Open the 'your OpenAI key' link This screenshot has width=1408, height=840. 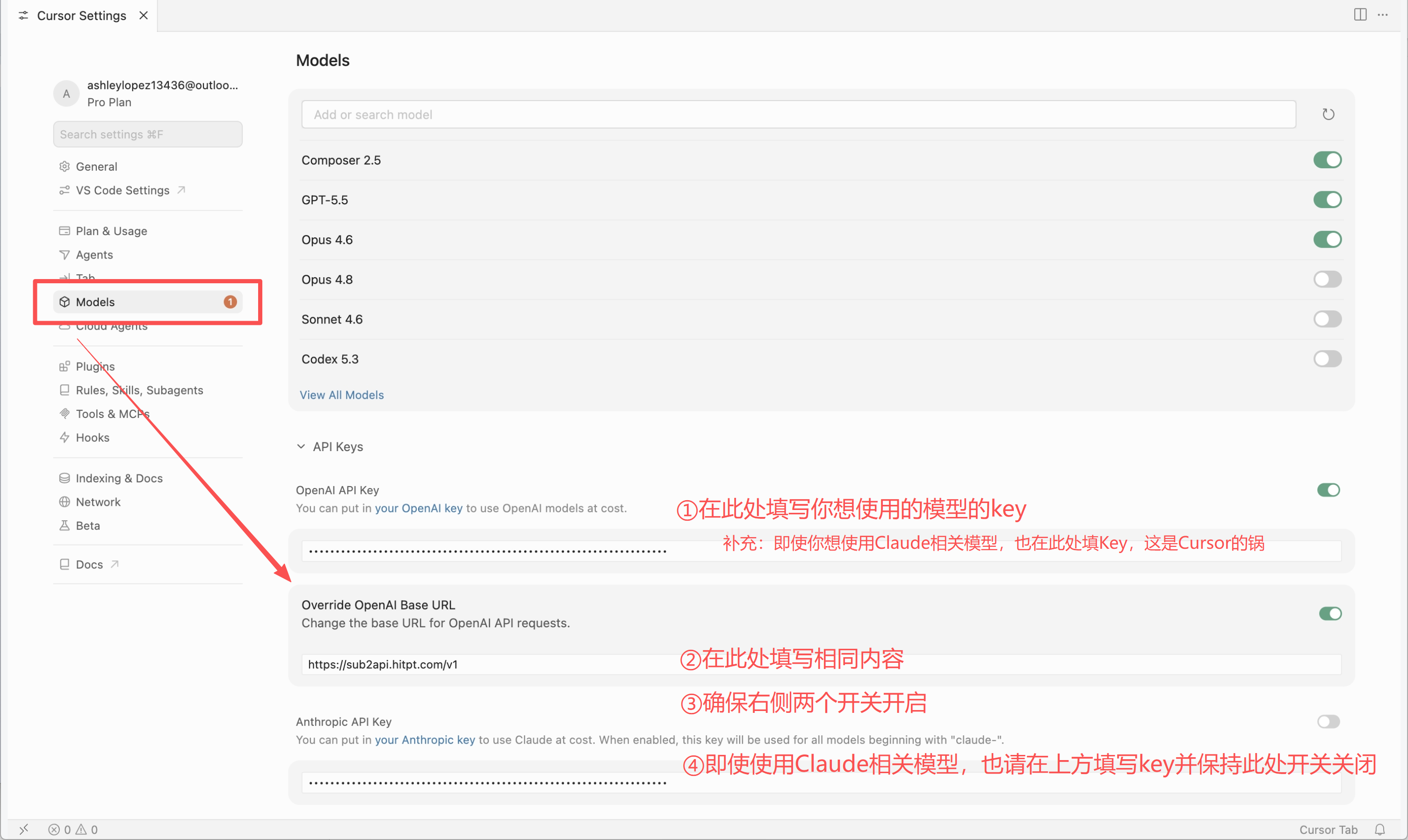[419, 508]
